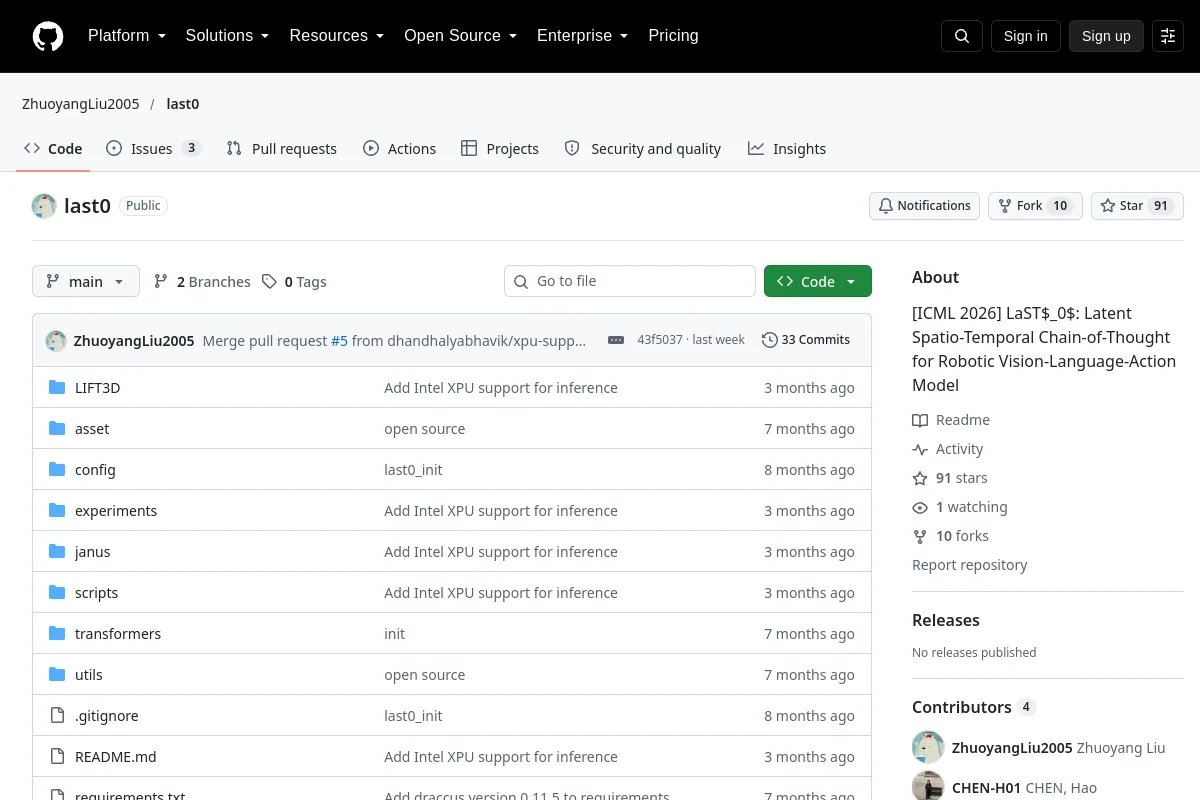1200x800 pixels.
Task: Click the Pricing link
Action: [x=674, y=36]
